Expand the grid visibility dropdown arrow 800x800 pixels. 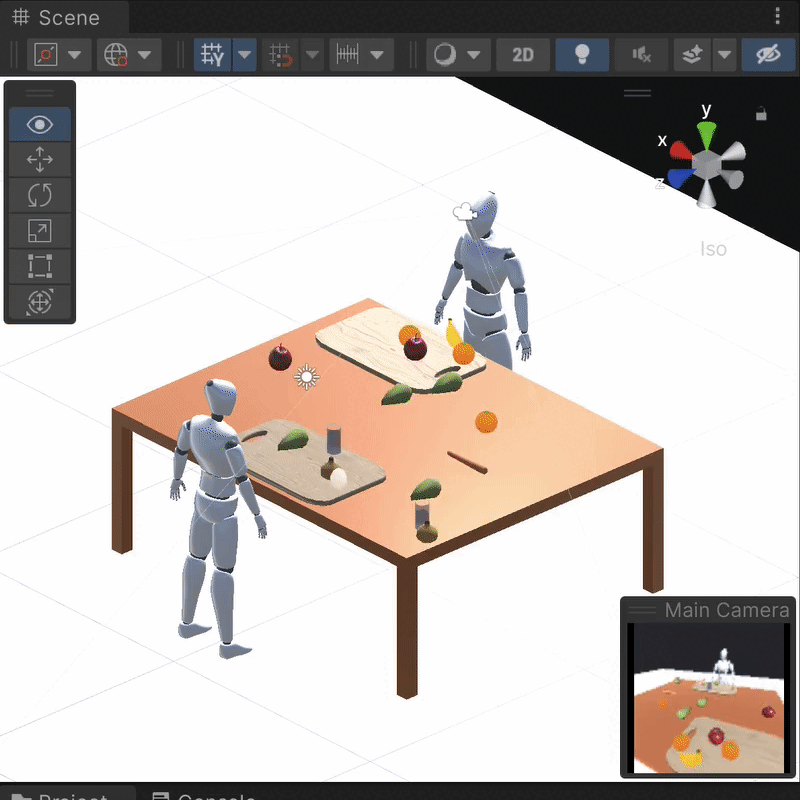point(245,54)
